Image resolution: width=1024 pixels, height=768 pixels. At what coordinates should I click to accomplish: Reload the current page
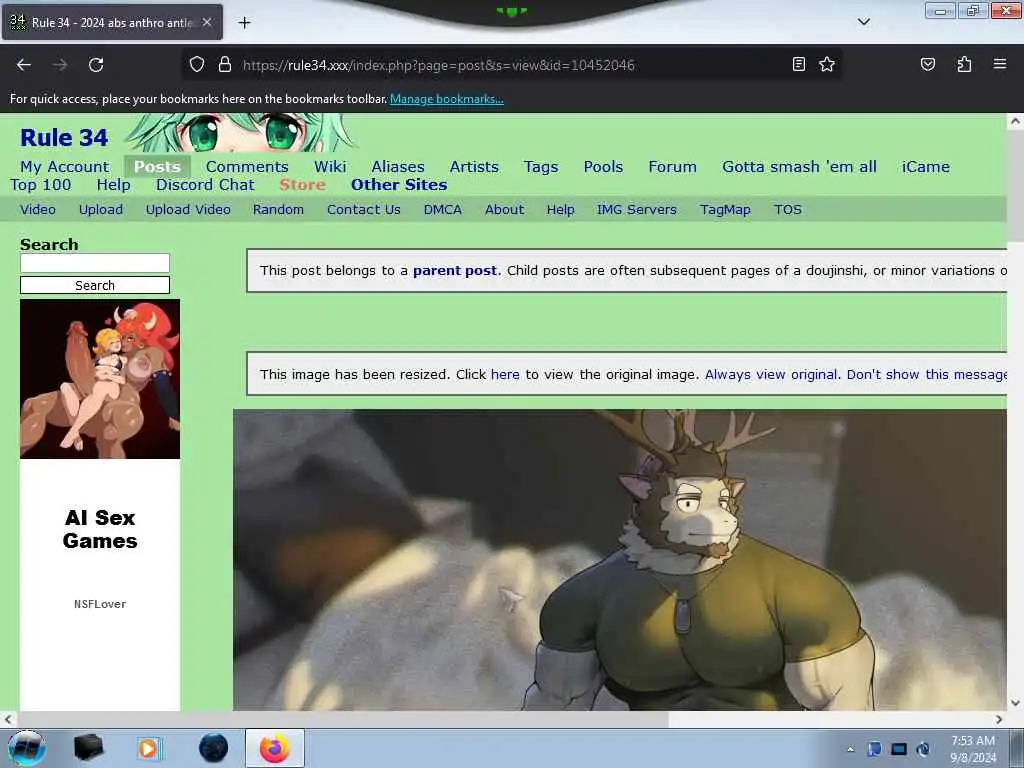96,65
